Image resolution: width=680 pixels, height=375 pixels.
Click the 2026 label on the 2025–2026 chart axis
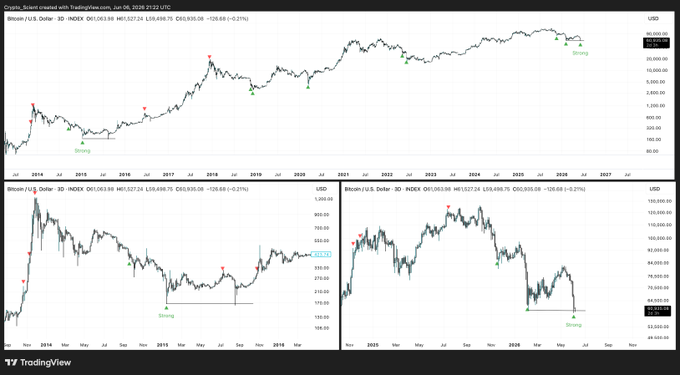point(514,345)
